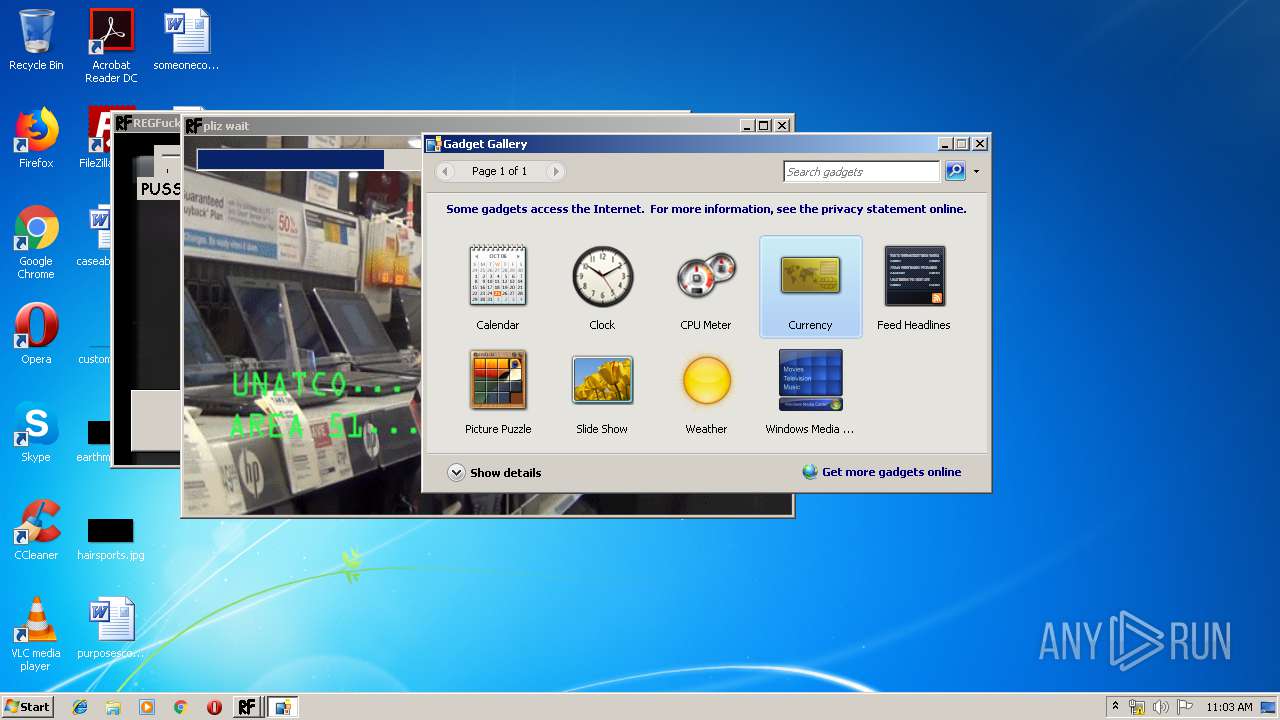Open Windows Explorer from taskbar
The image size is (1280, 720).
(x=113, y=707)
